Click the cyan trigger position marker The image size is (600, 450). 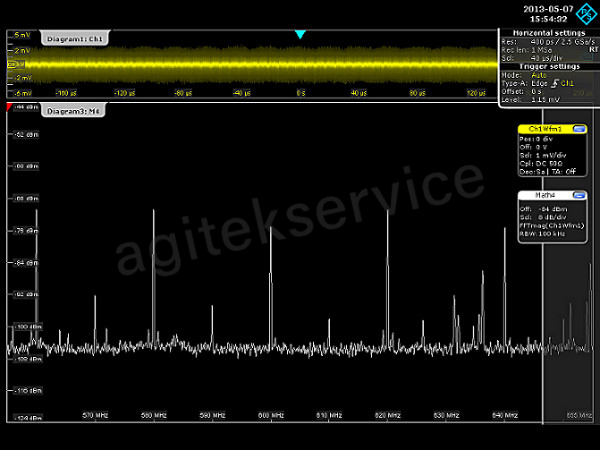(299, 35)
